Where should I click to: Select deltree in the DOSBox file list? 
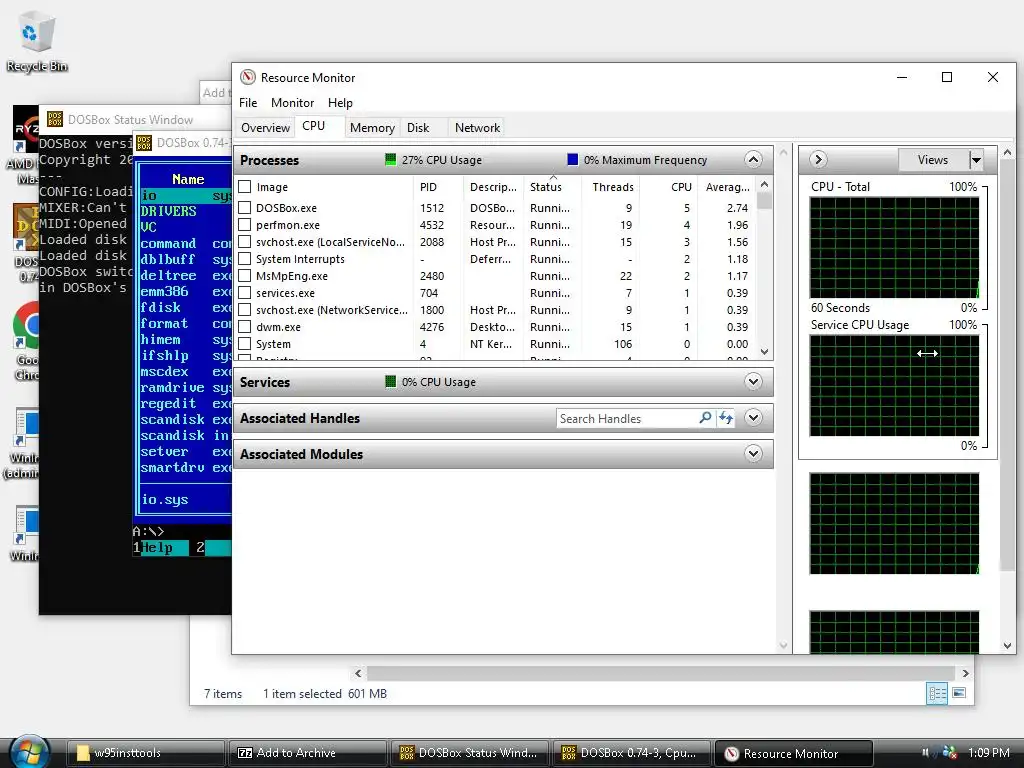pyautogui.click(x=185, y=276)
